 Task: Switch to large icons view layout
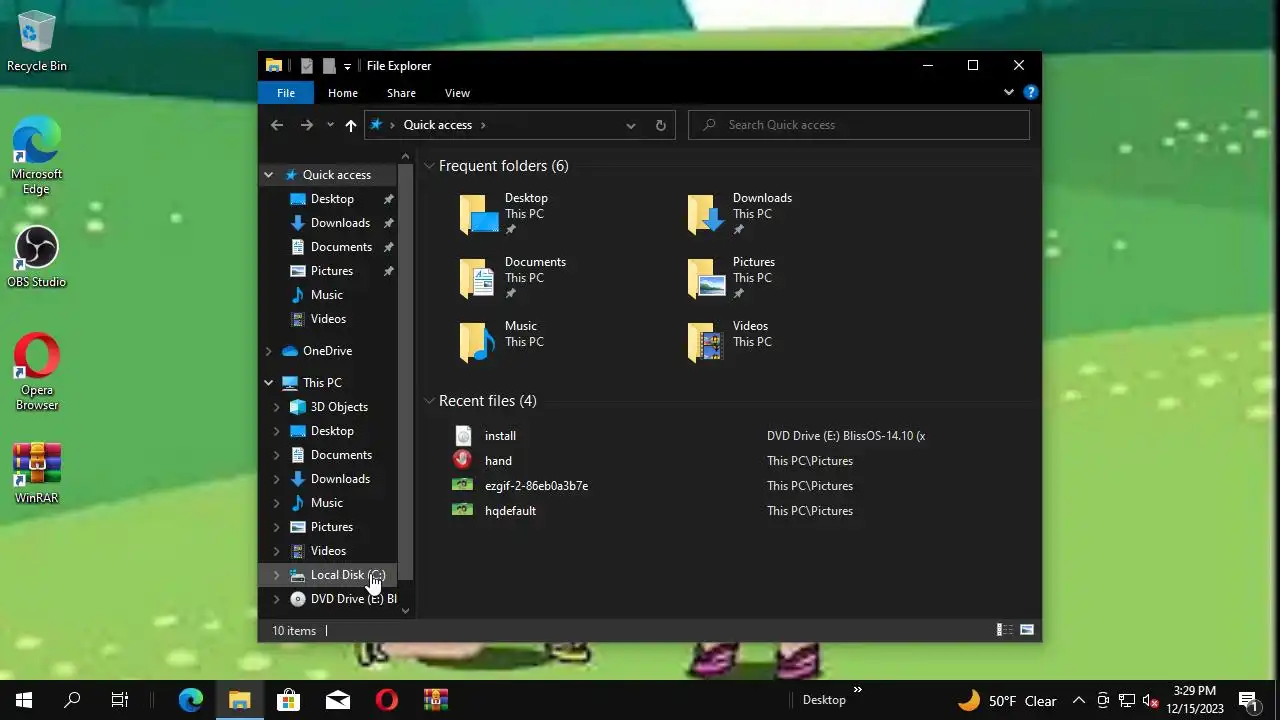(x=1026, y=630)
